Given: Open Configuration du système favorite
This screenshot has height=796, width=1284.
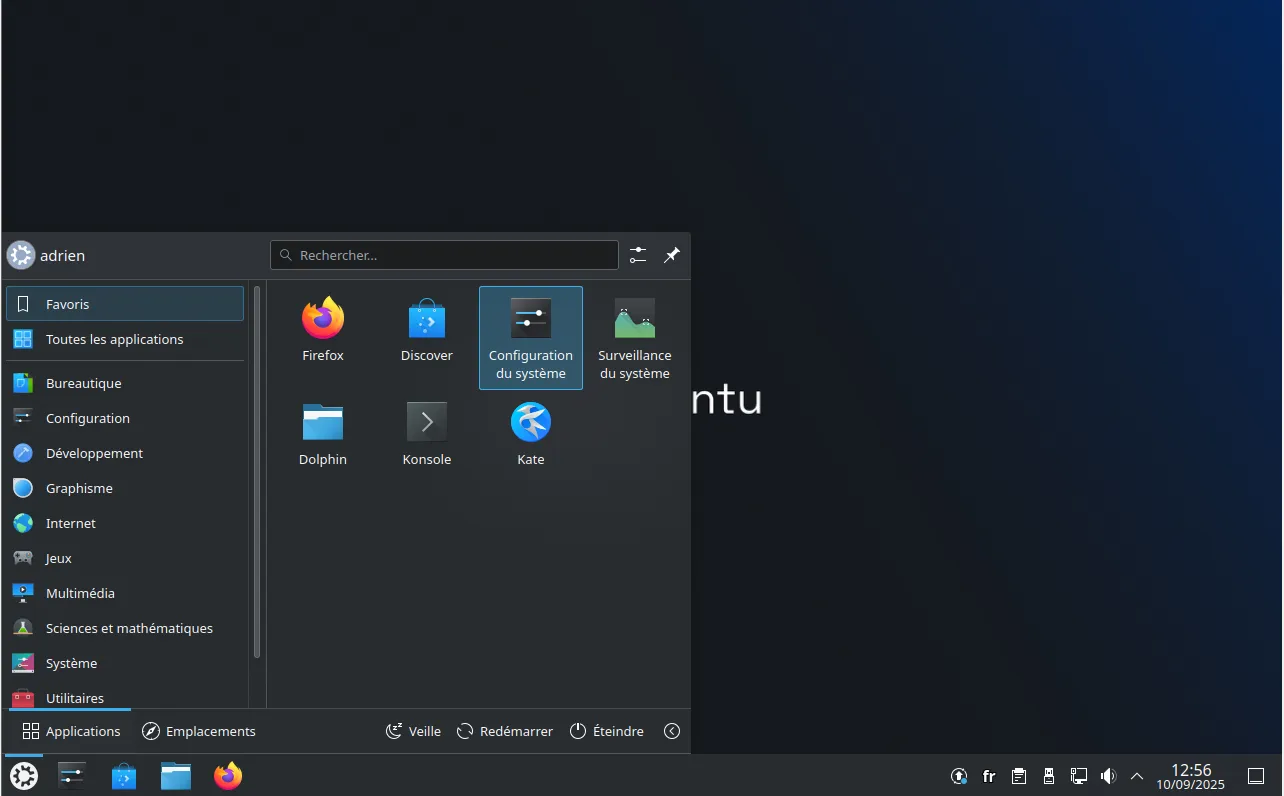Looking at the screenshot, I should [530, 337].
